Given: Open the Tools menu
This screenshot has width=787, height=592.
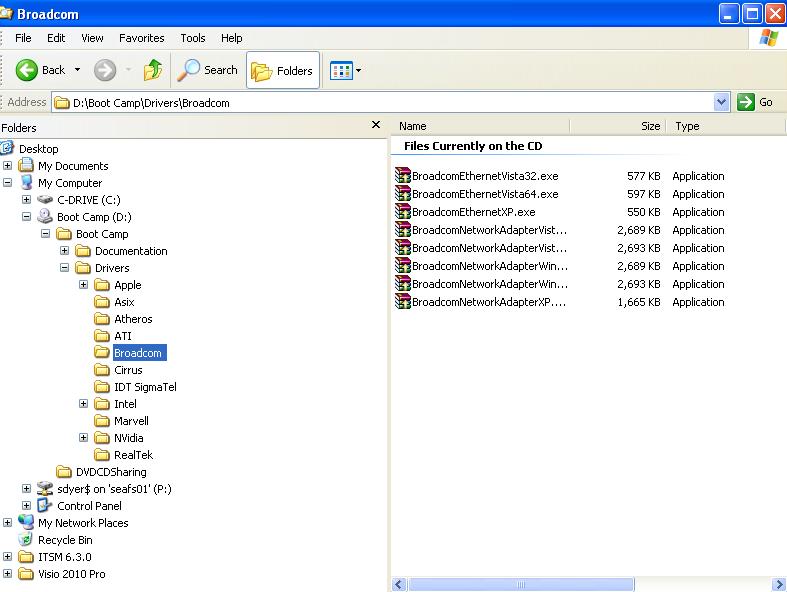Looking at the screenshot, I should tap(193, 38).
